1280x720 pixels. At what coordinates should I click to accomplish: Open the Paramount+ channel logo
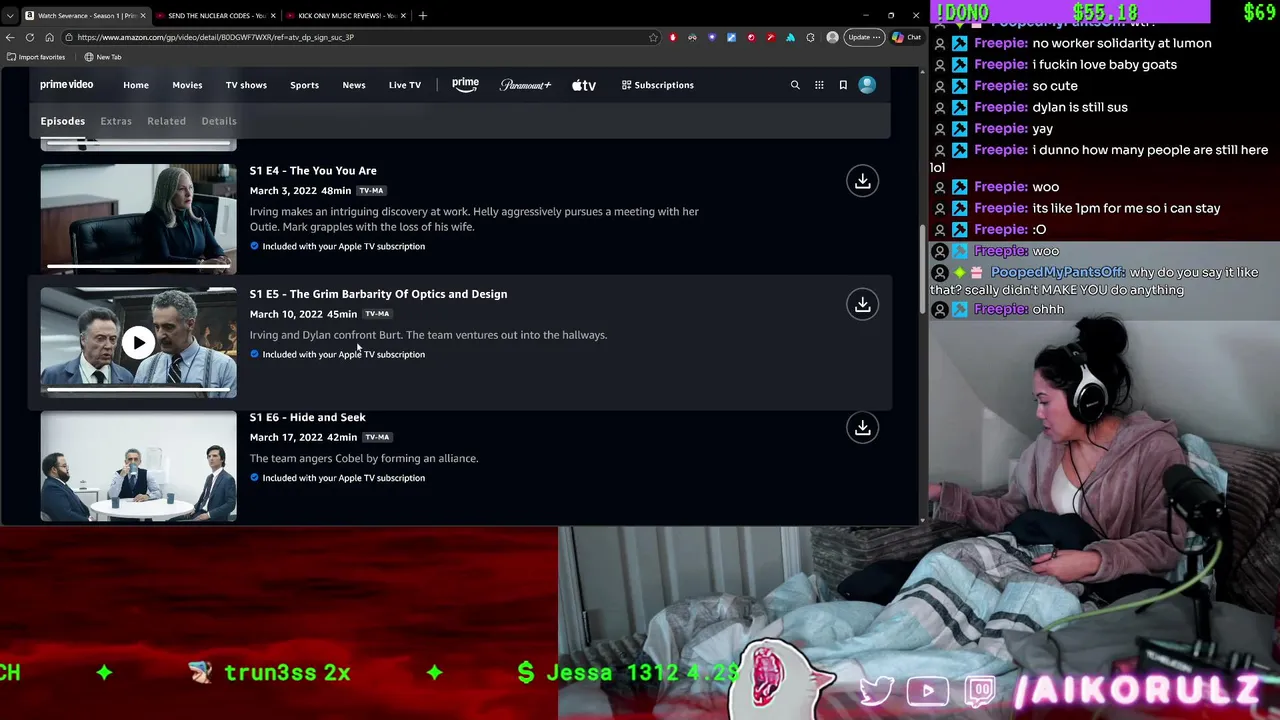525,85
